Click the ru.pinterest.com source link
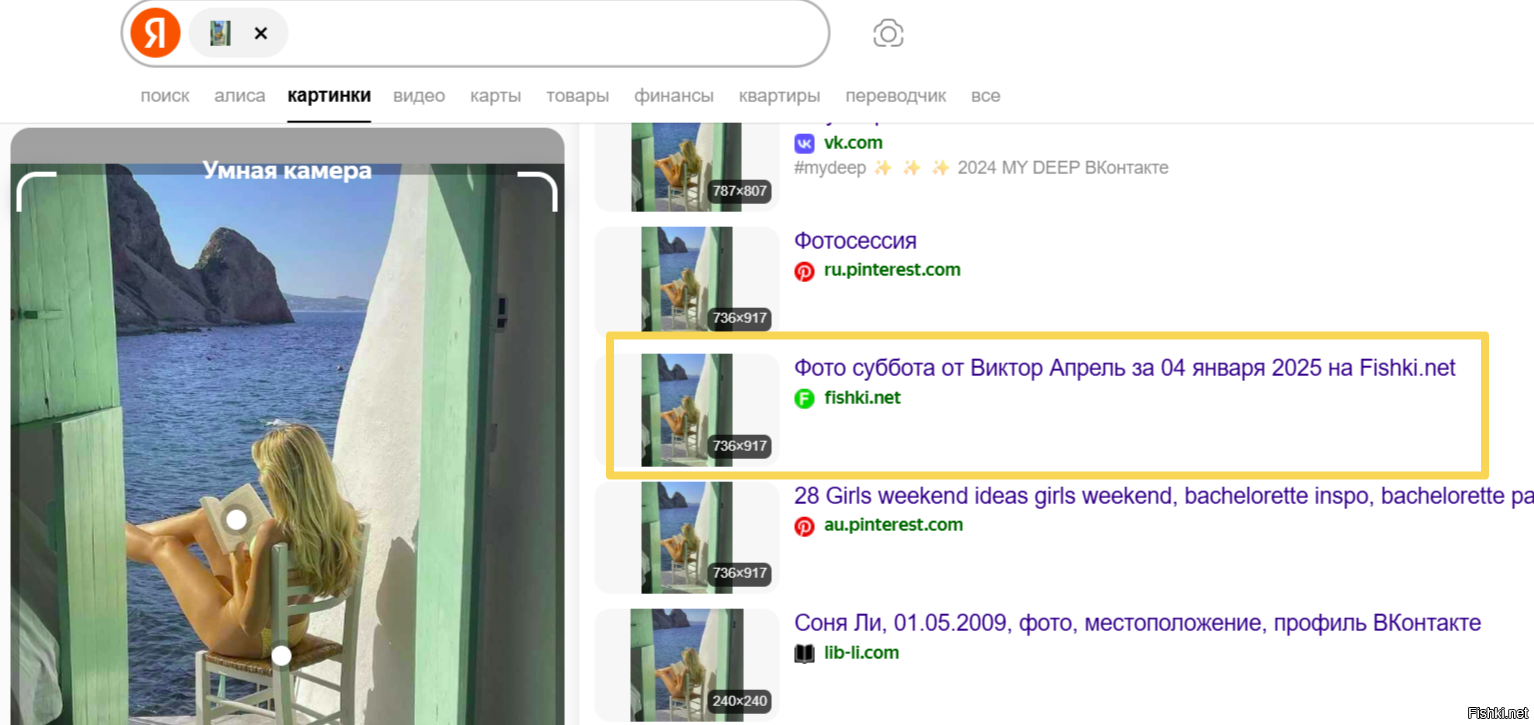1534x725 pixels. click(892, 270)
